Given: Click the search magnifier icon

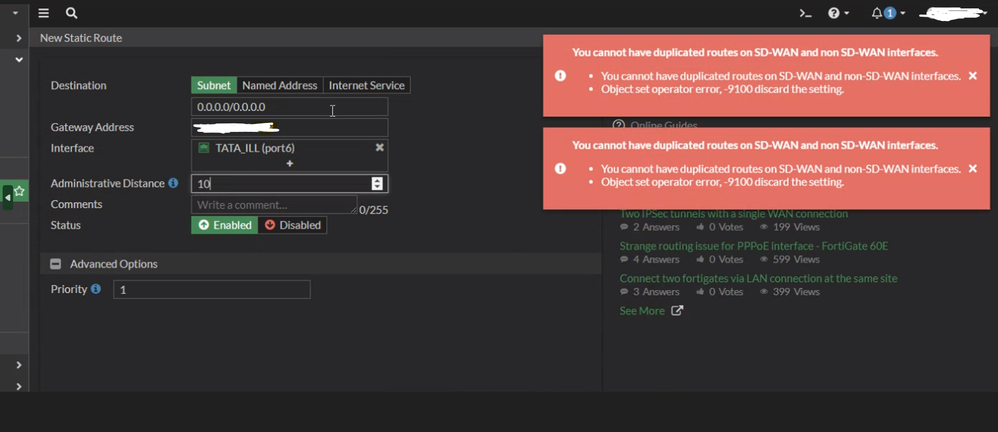Looking at the screenshot, I should pyautogui.click(x=71, y=14).
